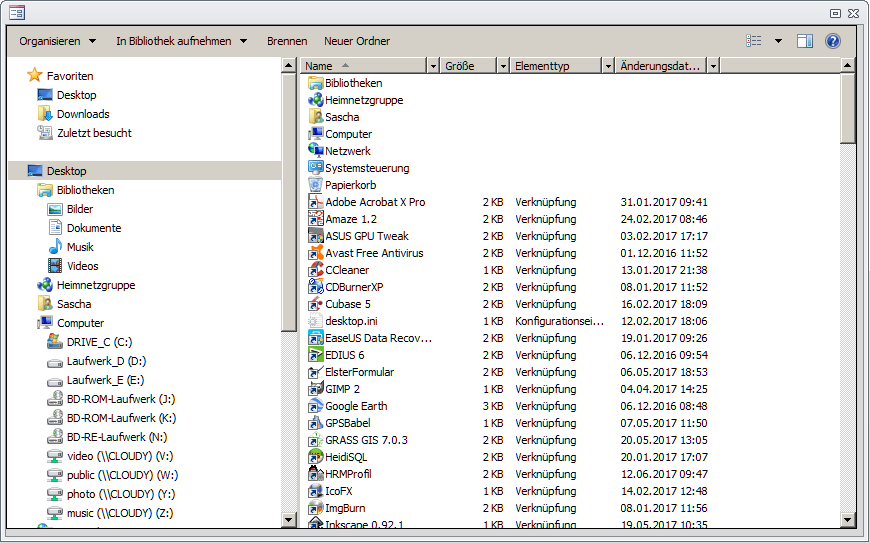The image size is (870, 543).
Task: Click date 06.05.2017 18:53 of ElsterFormular
Action: click(664, 372)
